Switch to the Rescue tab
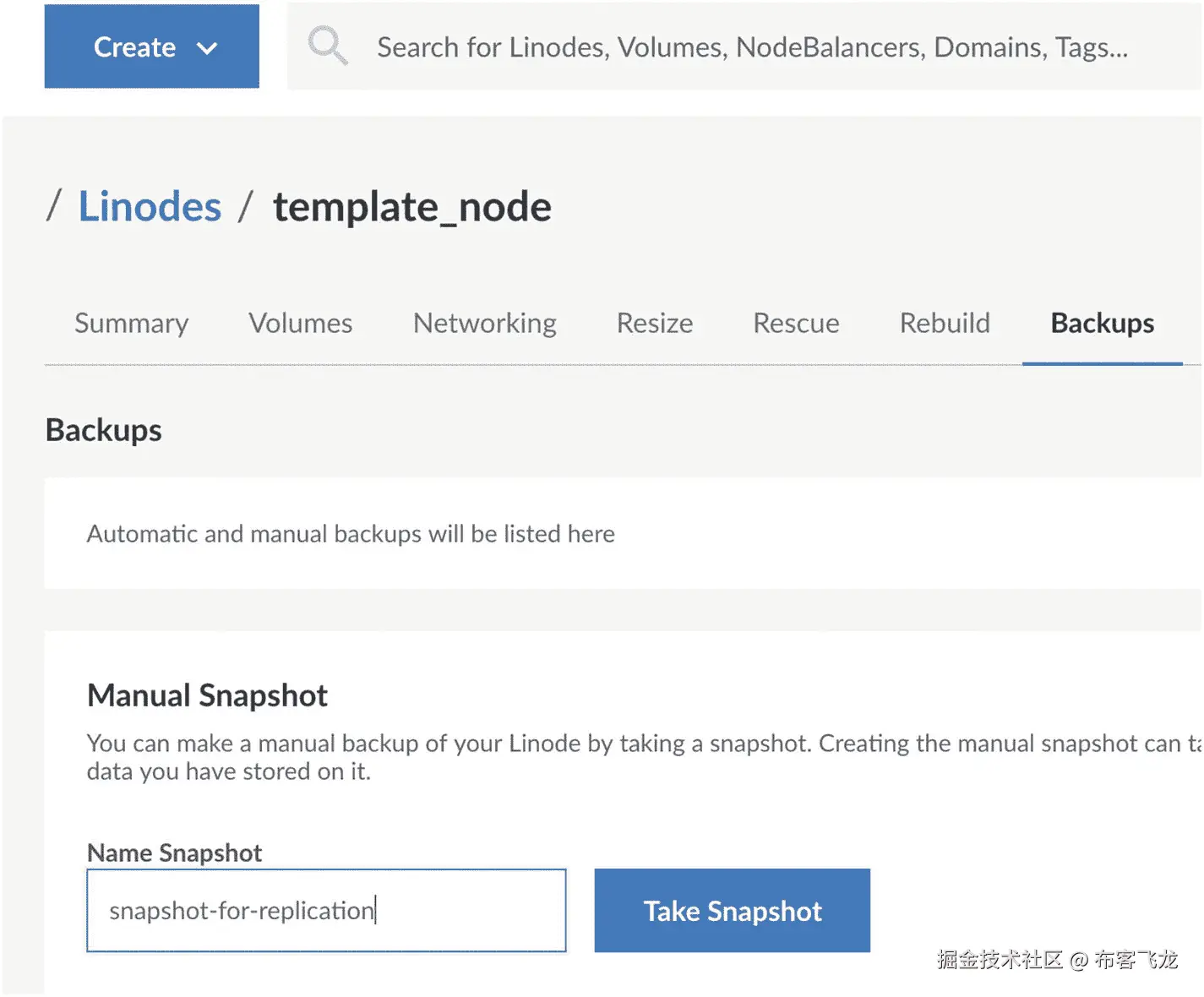 coord(796,324)
